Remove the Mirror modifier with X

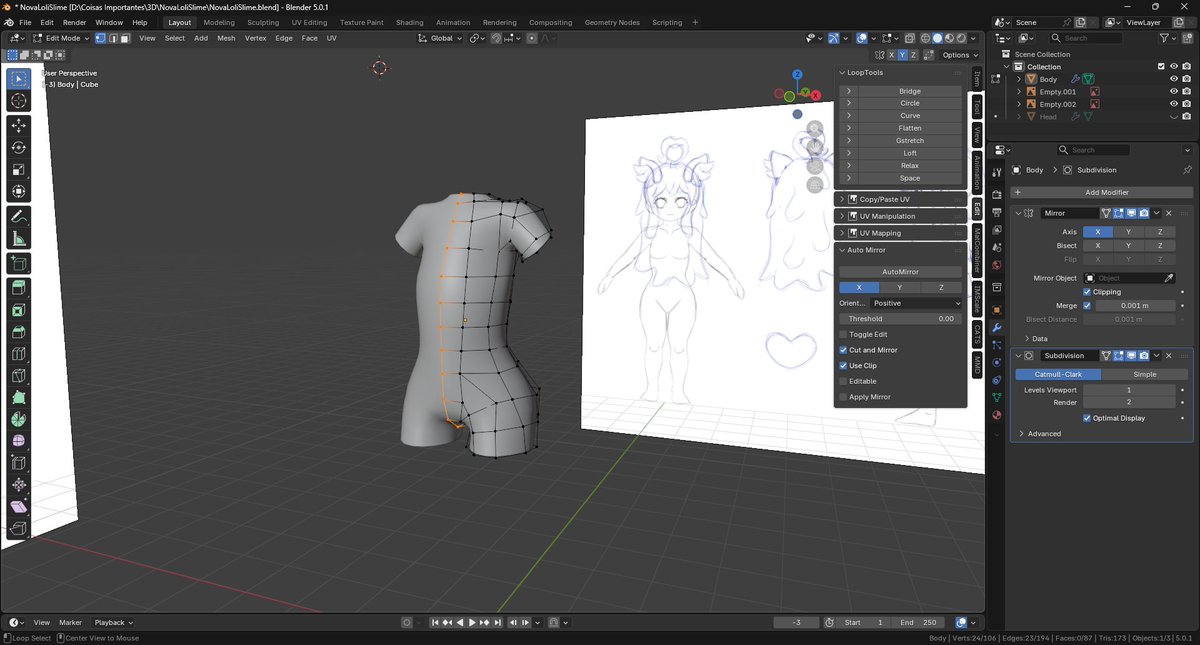[x=1169, y=213]
